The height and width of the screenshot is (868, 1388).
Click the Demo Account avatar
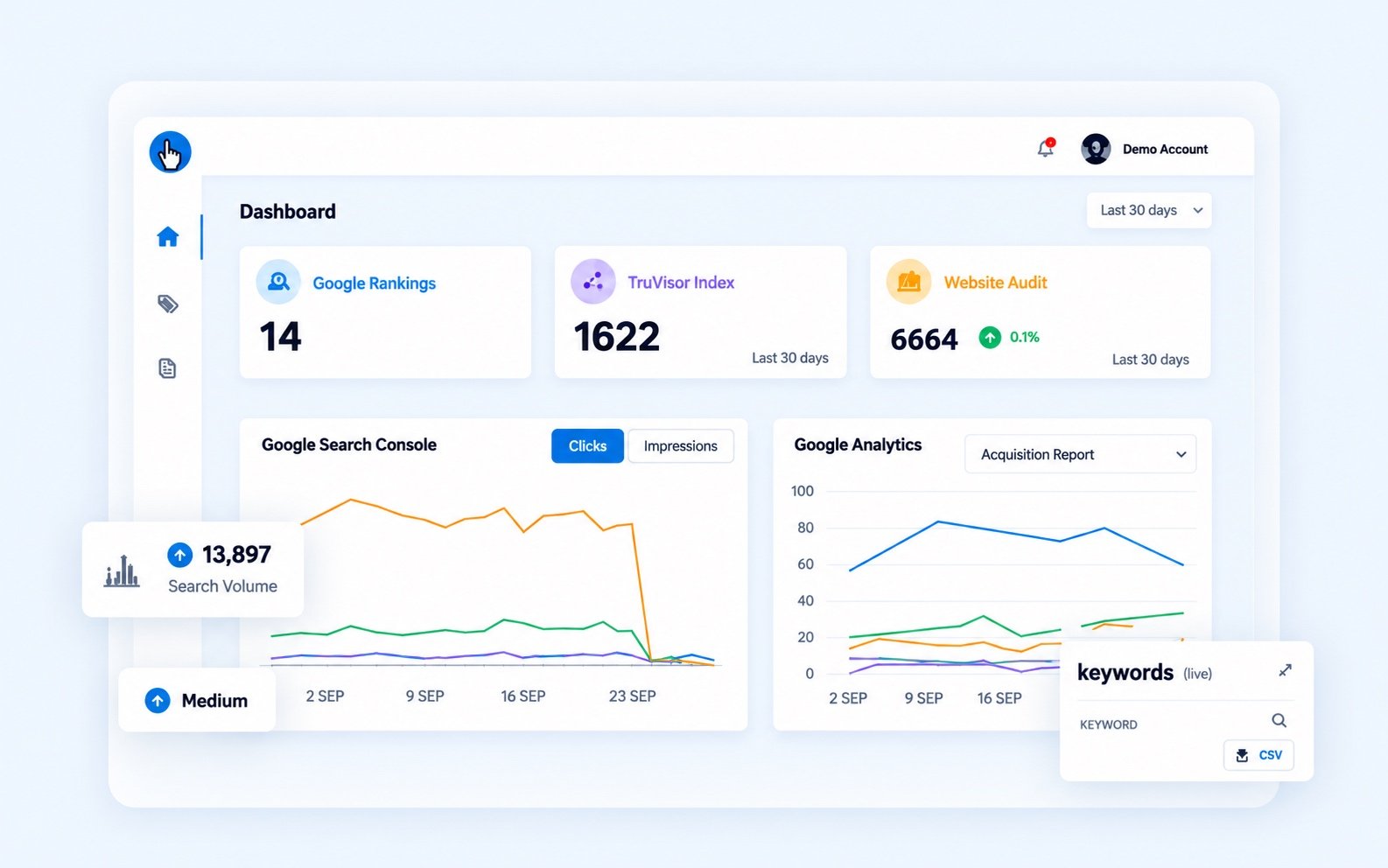click(1096, 149)
